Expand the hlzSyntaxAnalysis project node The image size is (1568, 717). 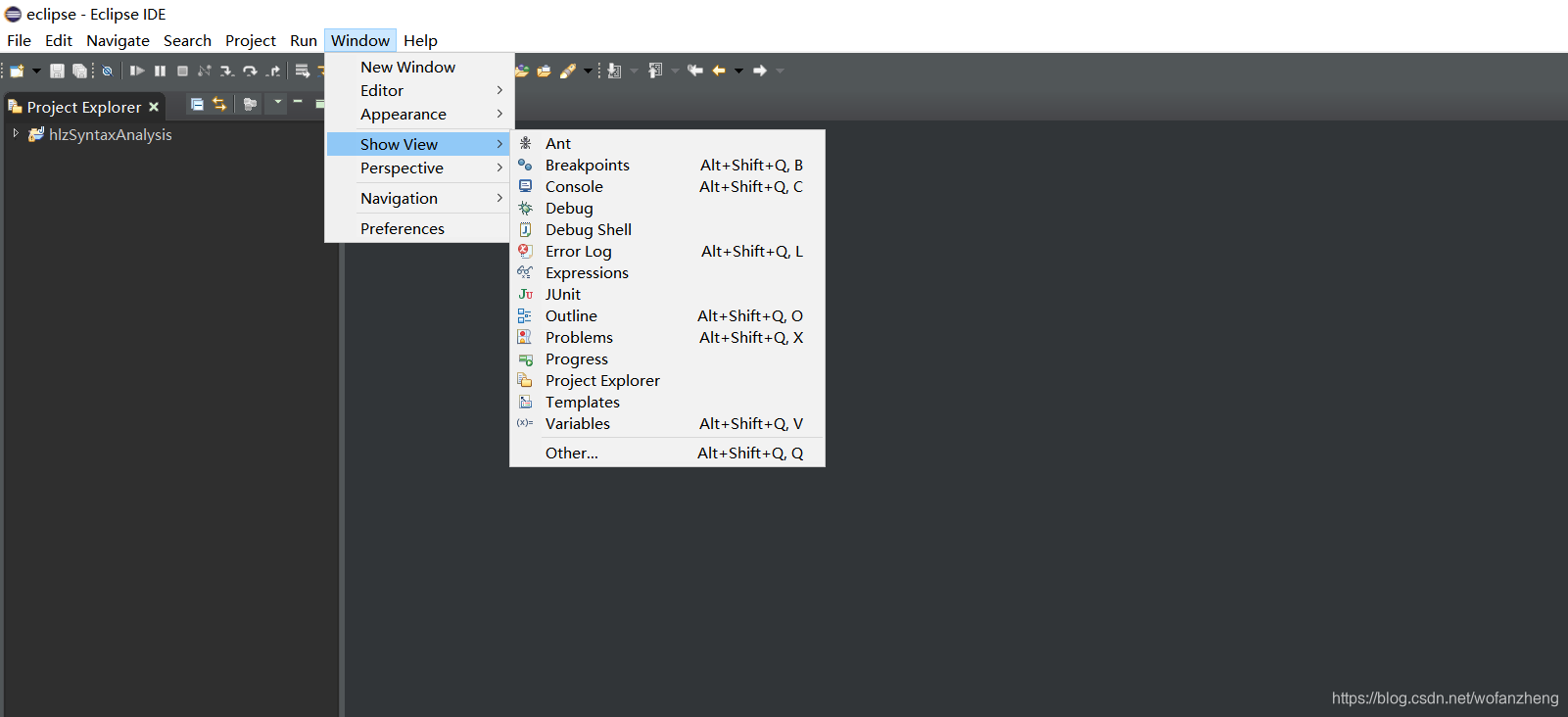click(x=16, y=133)
